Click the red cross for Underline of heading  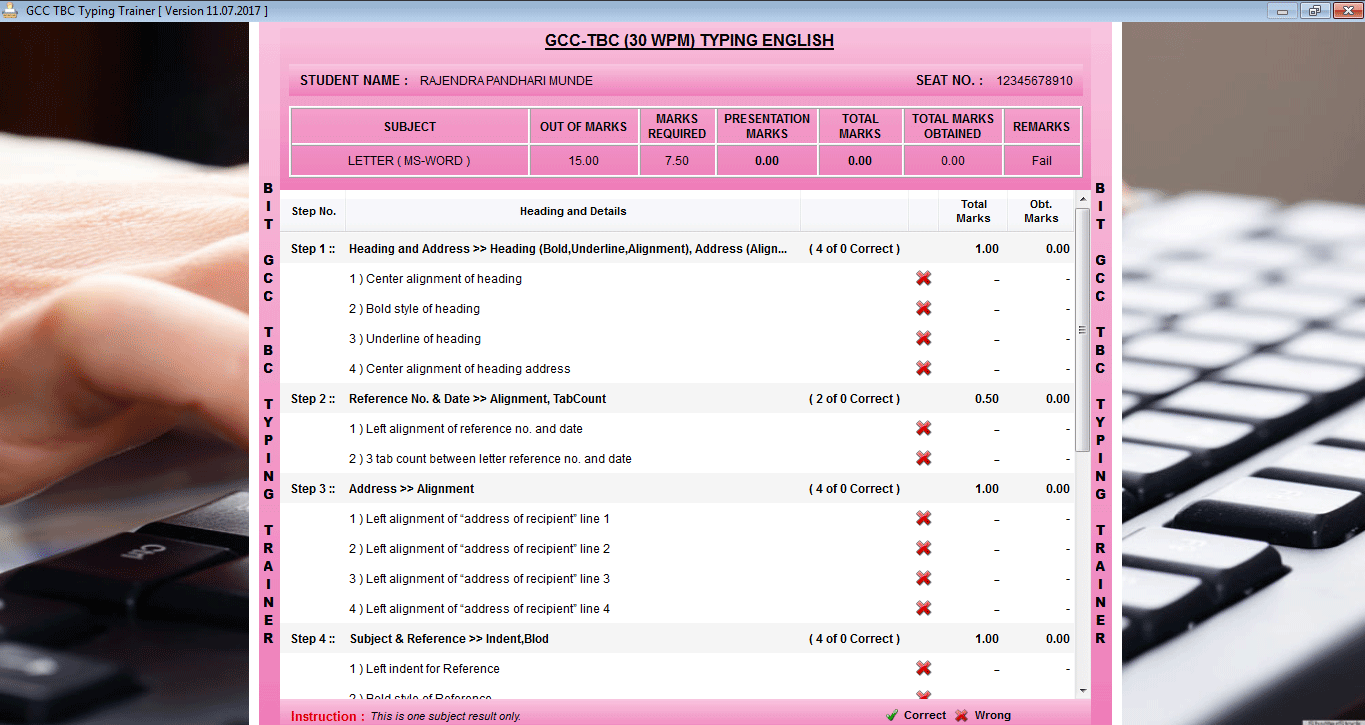923,339
